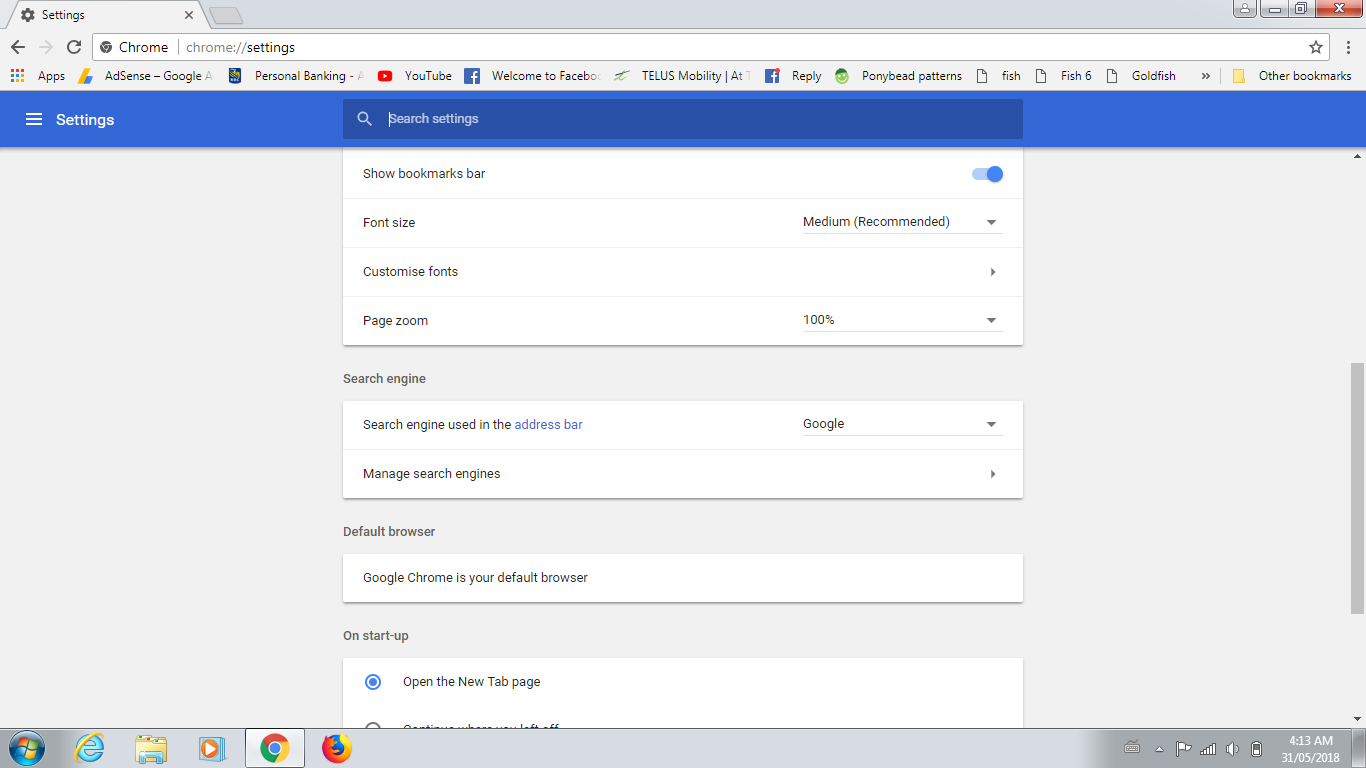Go back using the browser Back arrow
This screenshot has width=1366, height=768.
coord(18,47)
